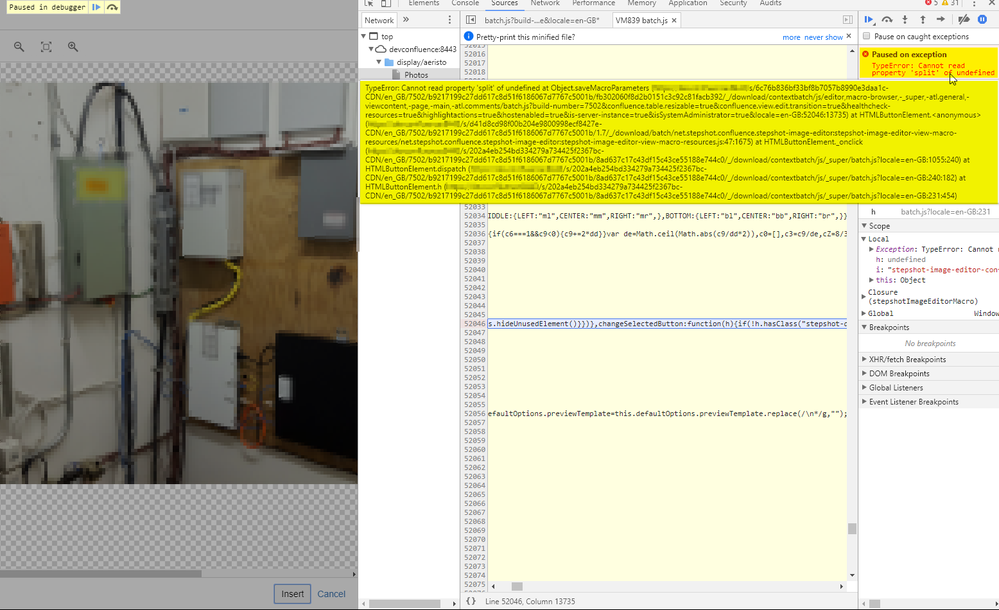
Task: Open the Security panel tab
Action: 733,3
